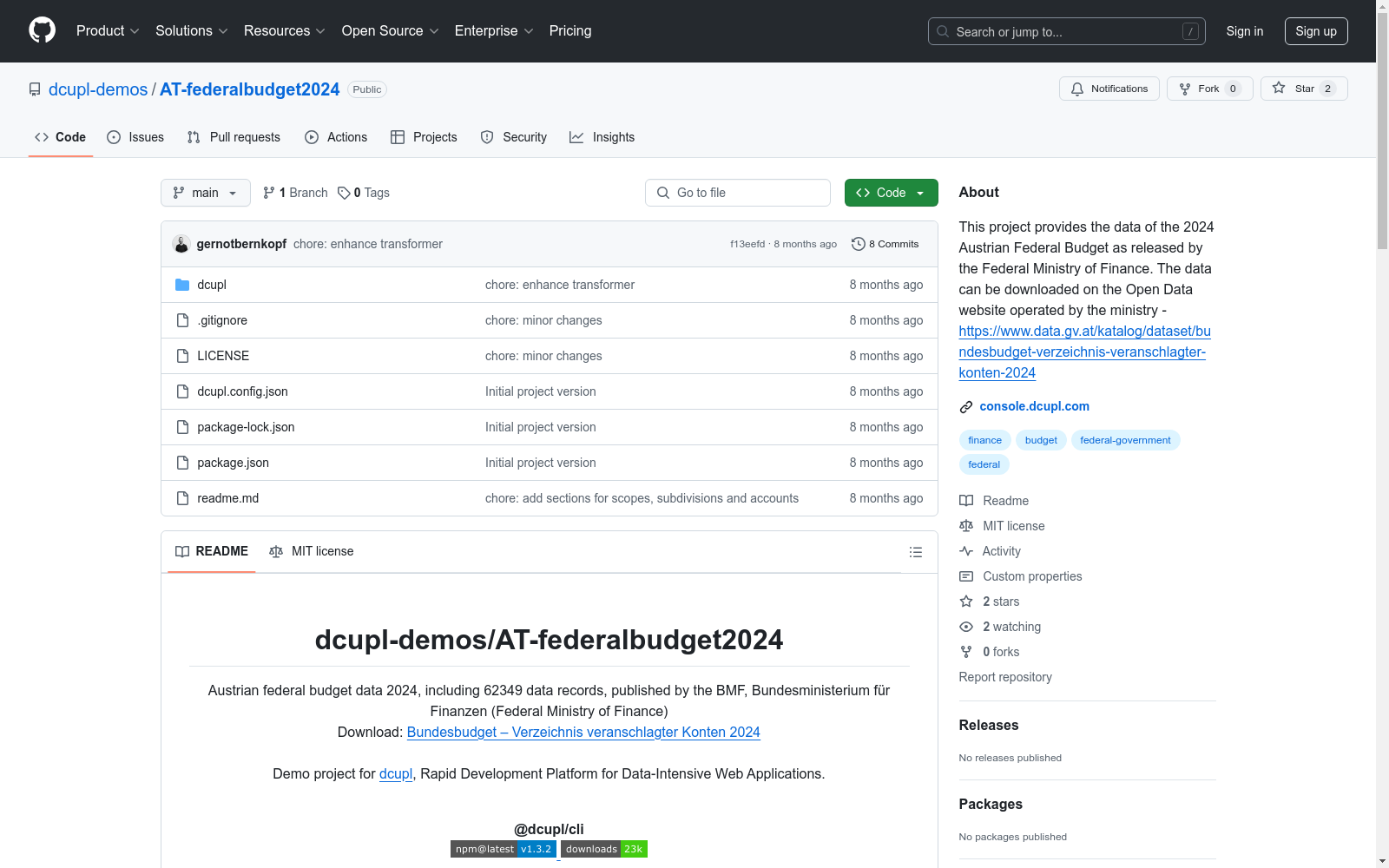1389x868 pixels.
Task: Open the AT-federalbudget2024 repository link
Action: [x=249, y=89]
